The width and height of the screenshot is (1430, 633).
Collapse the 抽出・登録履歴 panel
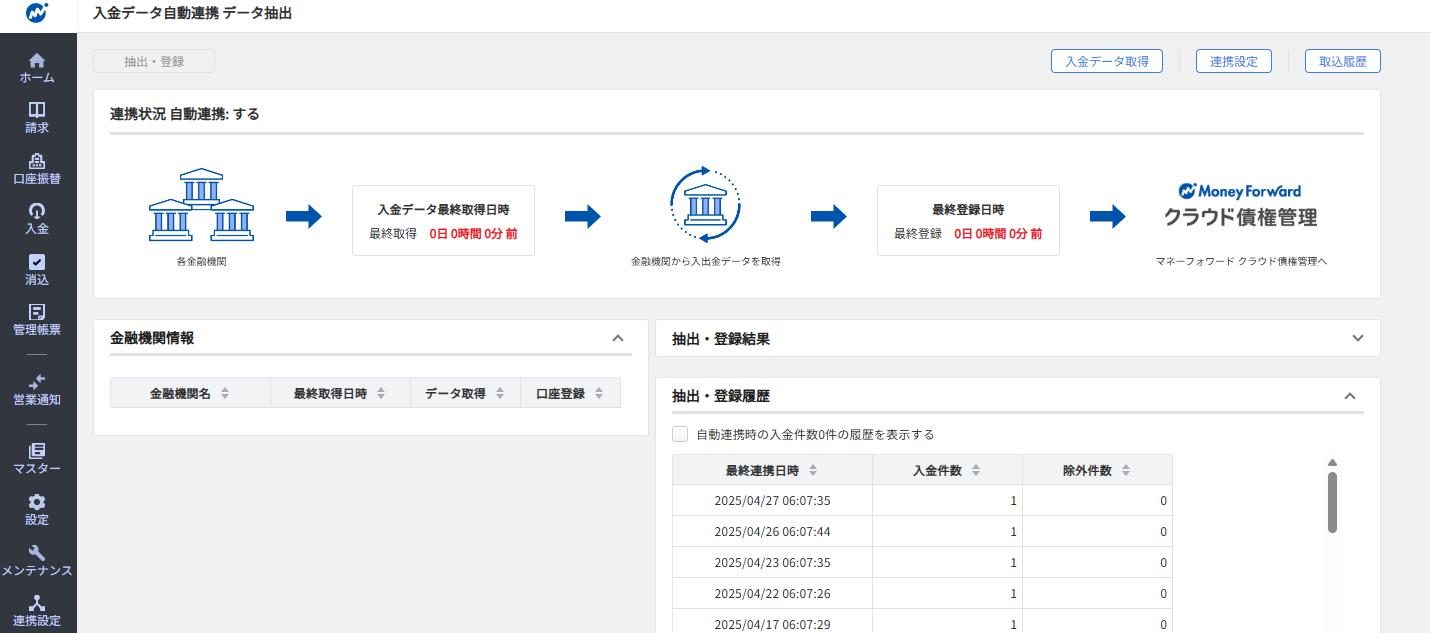[1349, 396]
